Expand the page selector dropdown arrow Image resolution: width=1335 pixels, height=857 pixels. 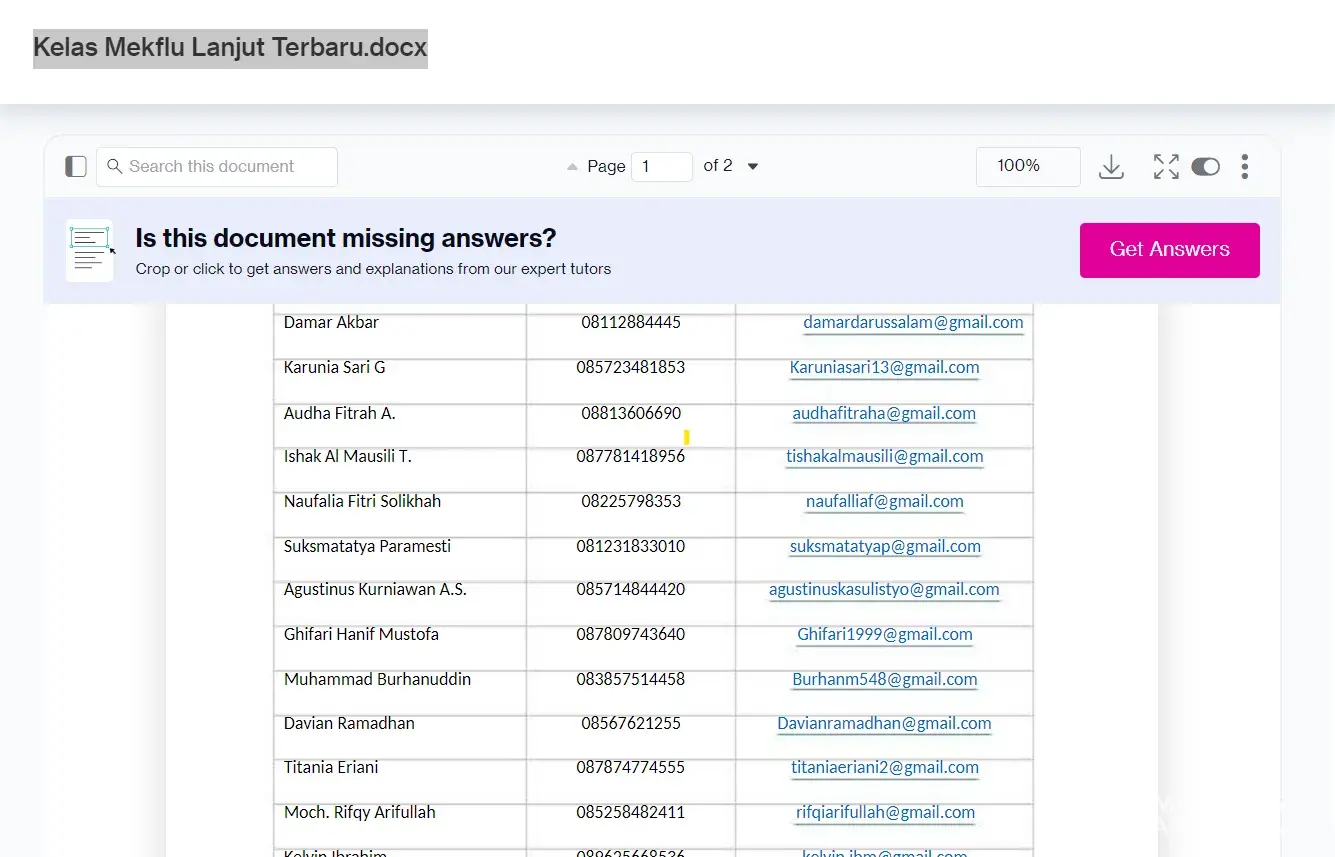(753, 167)
